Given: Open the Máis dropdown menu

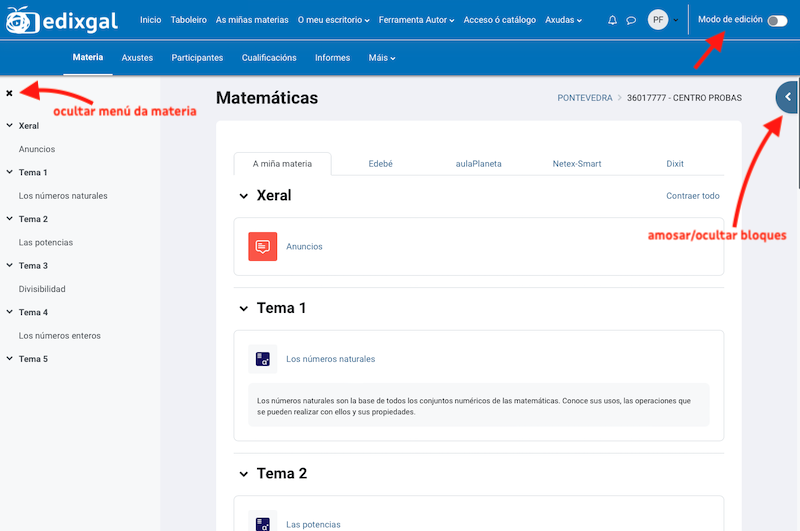Looking at the screenshot, I should click(382, 58).
